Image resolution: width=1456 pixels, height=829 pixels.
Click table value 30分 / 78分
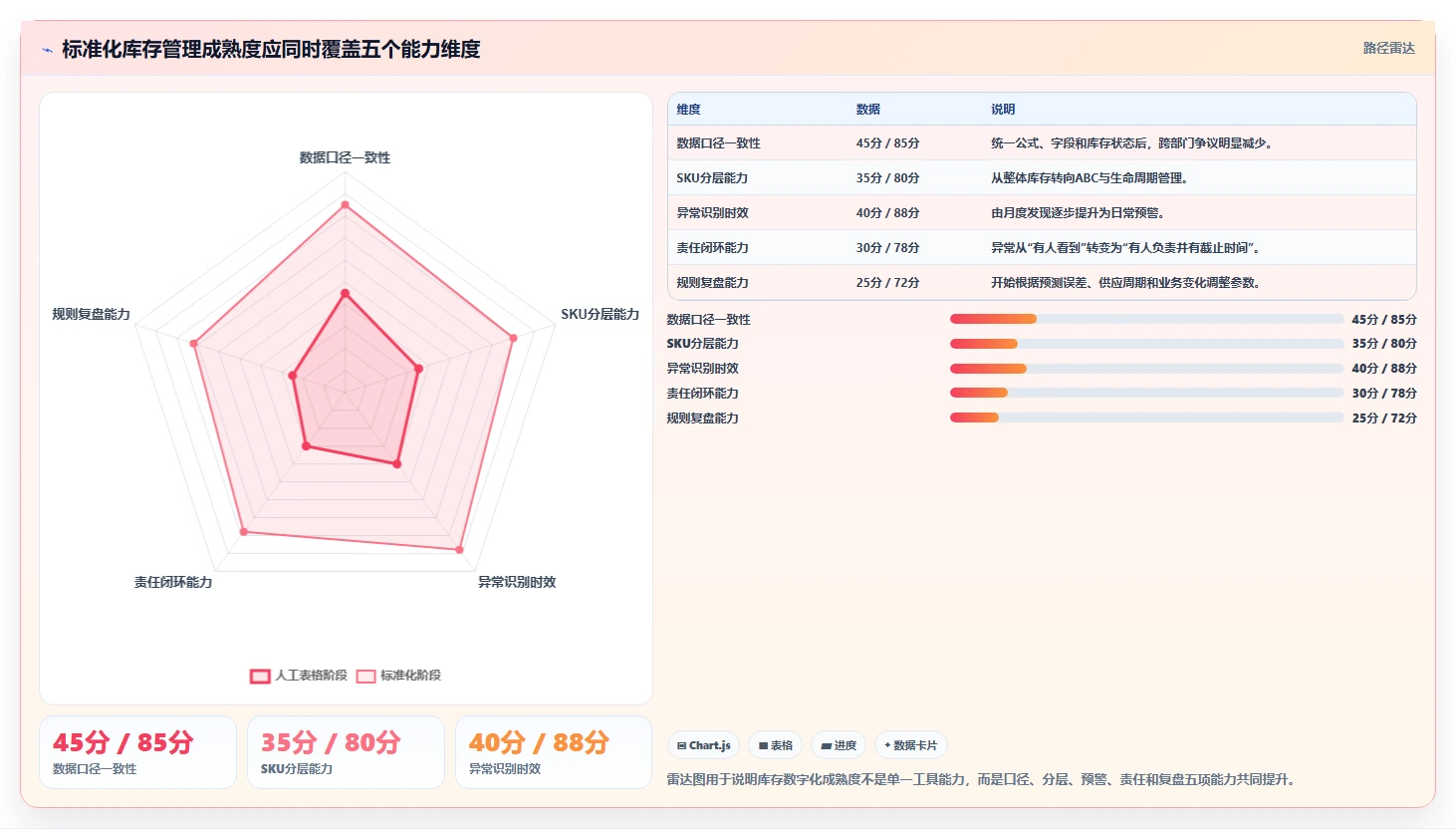click(887, 248)
